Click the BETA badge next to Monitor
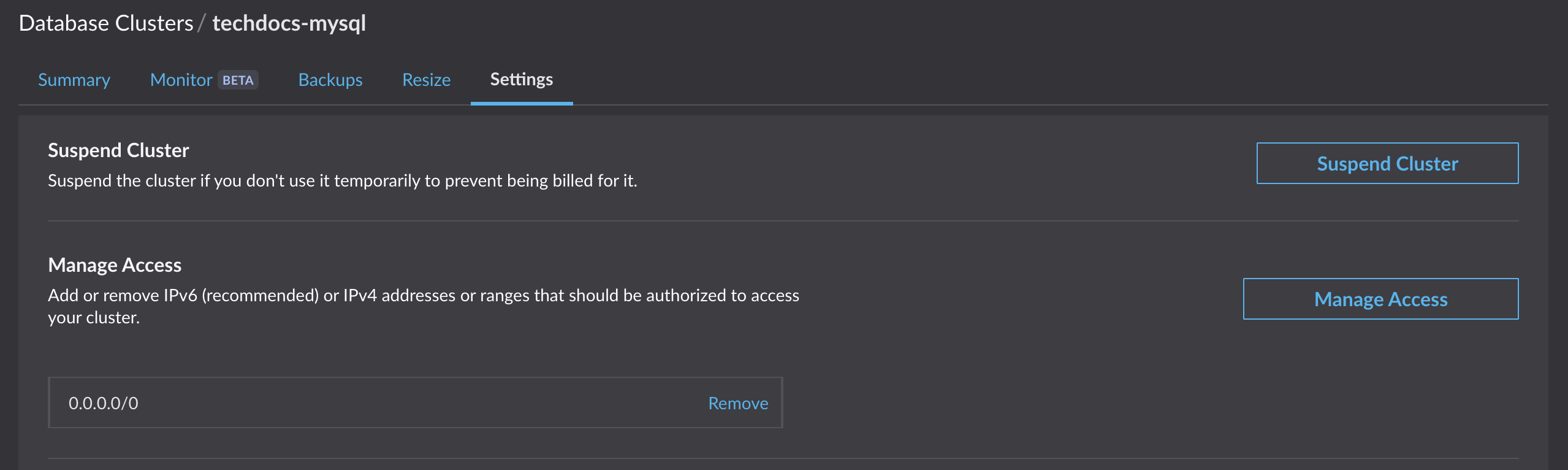This screenshot has width=1568, height=470. point(238,79)
